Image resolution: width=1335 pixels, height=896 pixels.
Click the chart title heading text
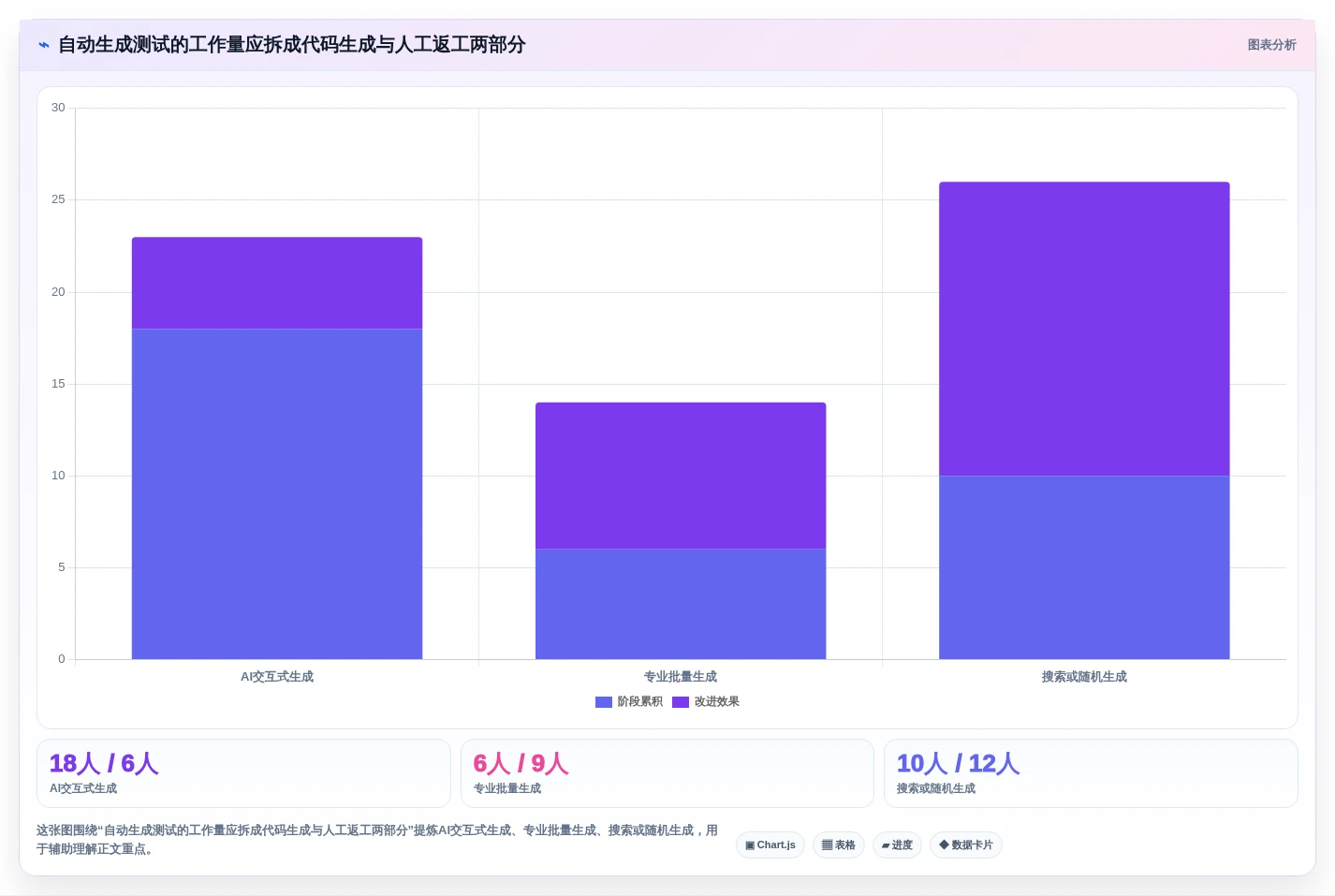pyautogui.click(x=292, y=45)
